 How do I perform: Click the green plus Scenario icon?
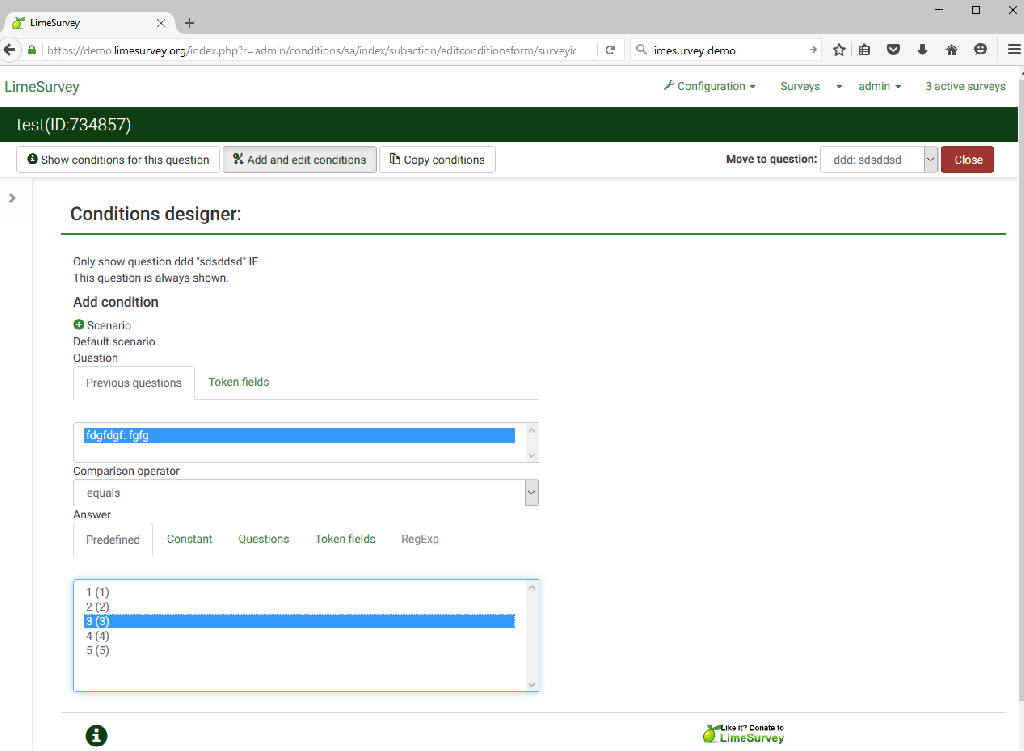tap(79, 325)
